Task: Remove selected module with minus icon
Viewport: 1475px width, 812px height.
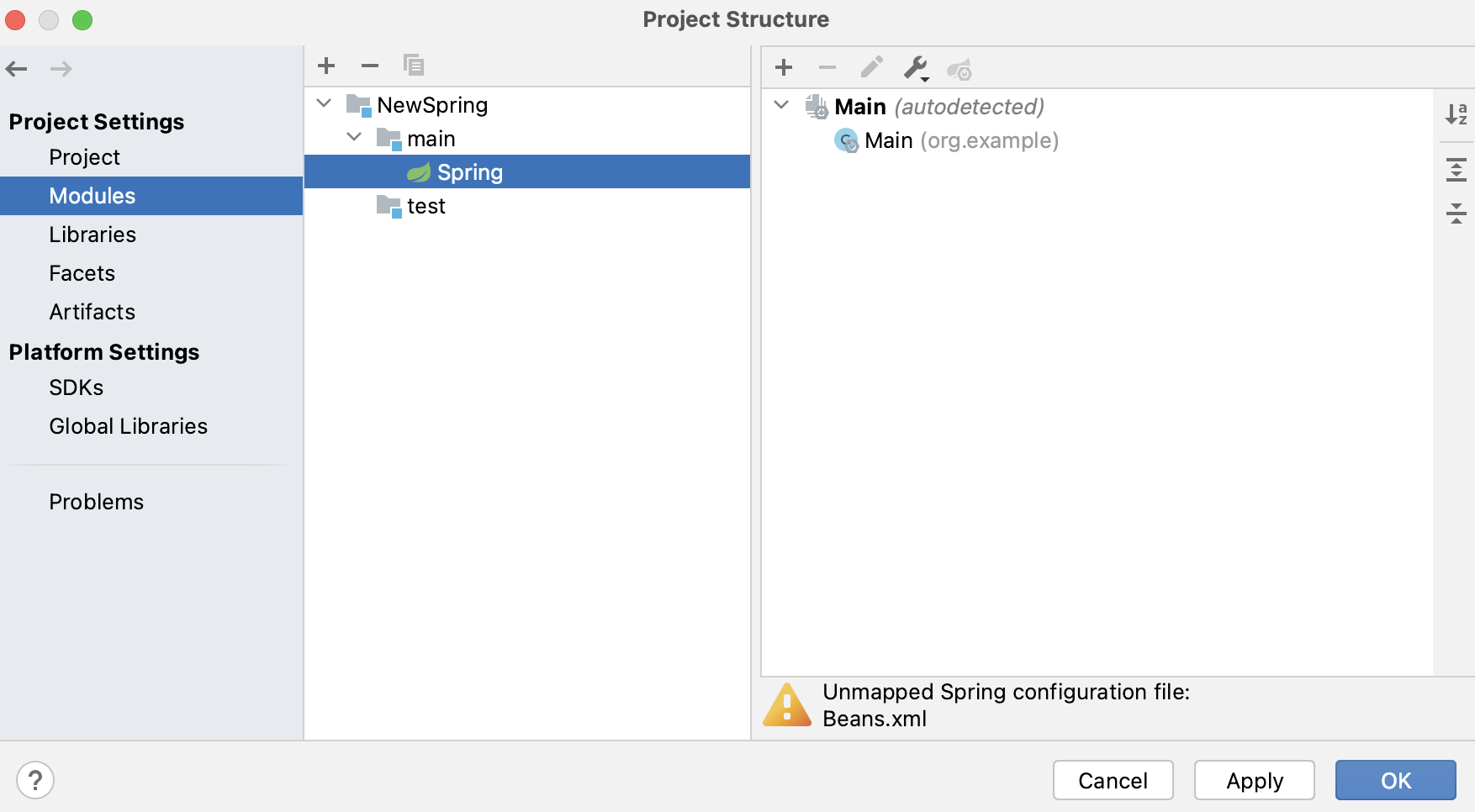Action: point(370,66)
